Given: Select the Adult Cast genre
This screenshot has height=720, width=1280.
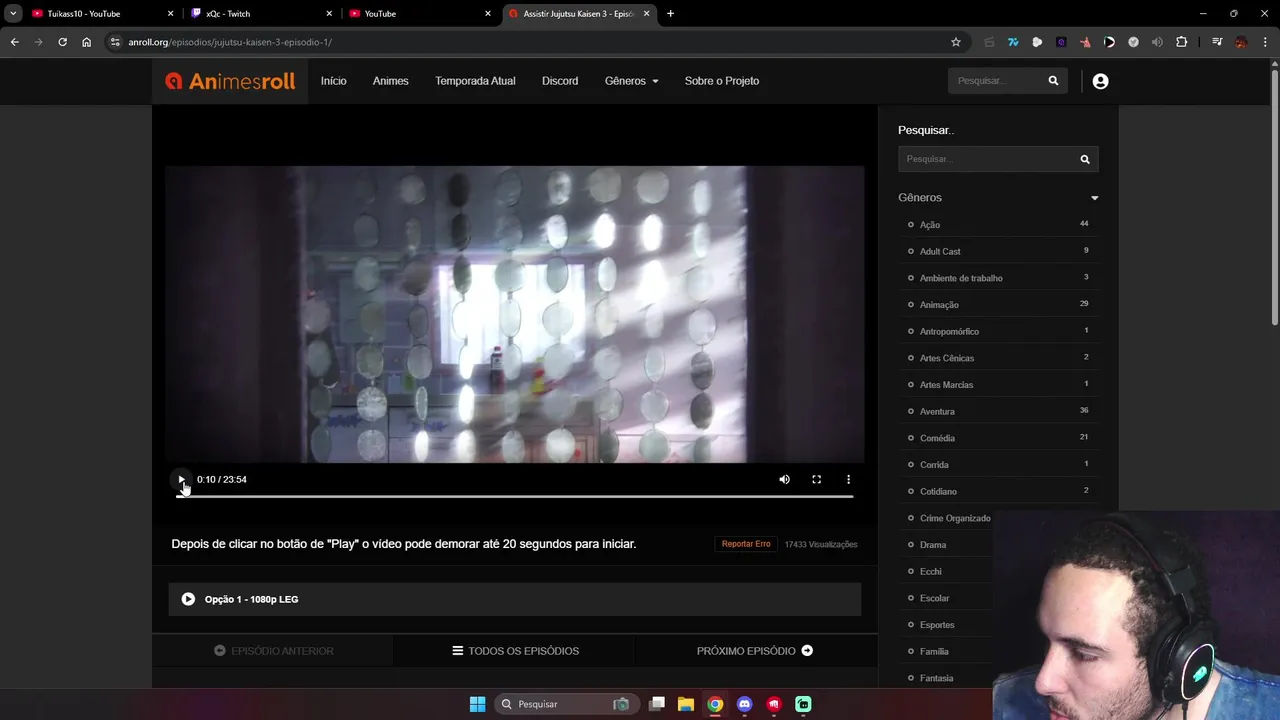Looking at the screenshot, I should point(940,252).
